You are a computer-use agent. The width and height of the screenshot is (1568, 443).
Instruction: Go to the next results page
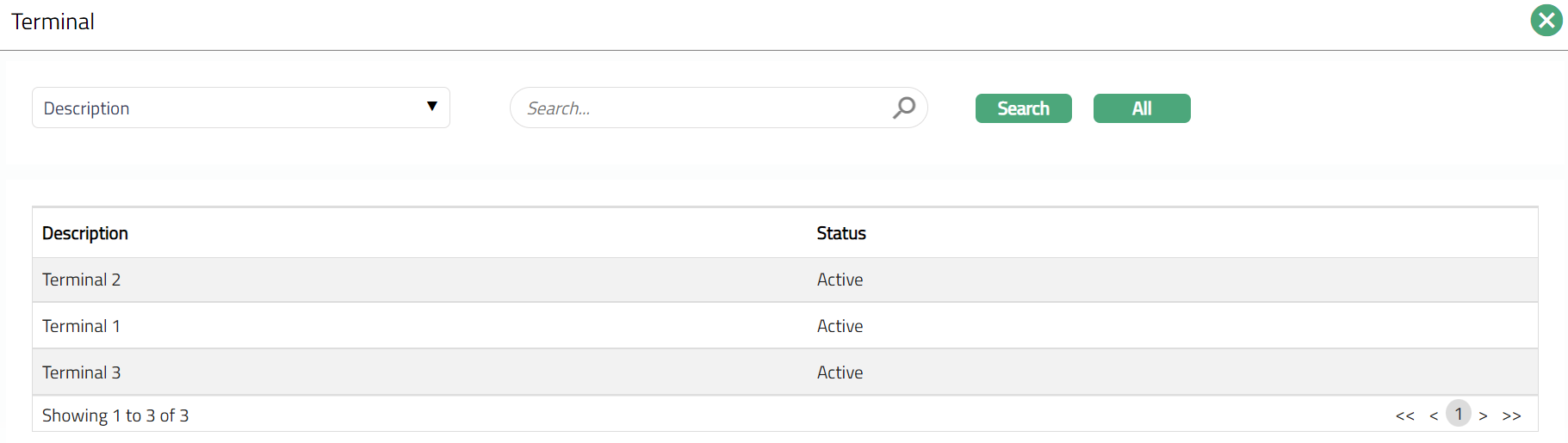click(x=1483, y=415)
